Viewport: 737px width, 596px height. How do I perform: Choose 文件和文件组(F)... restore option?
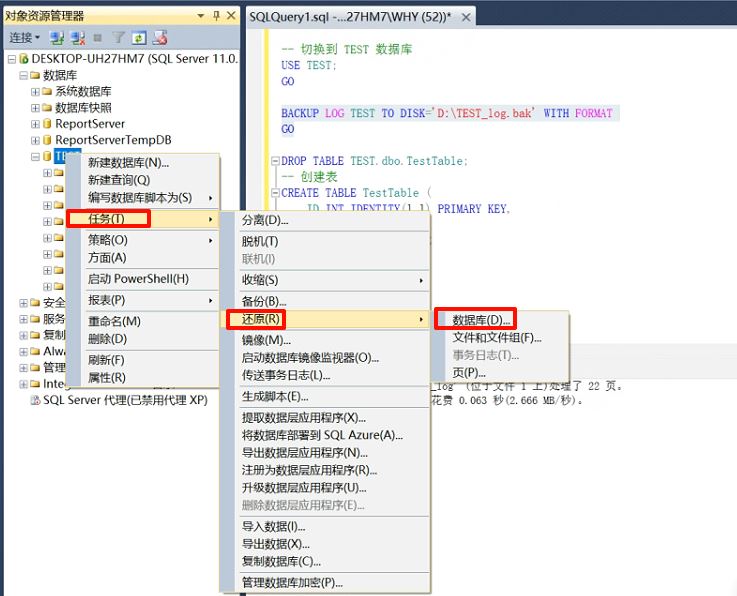[x=497, y=338]
